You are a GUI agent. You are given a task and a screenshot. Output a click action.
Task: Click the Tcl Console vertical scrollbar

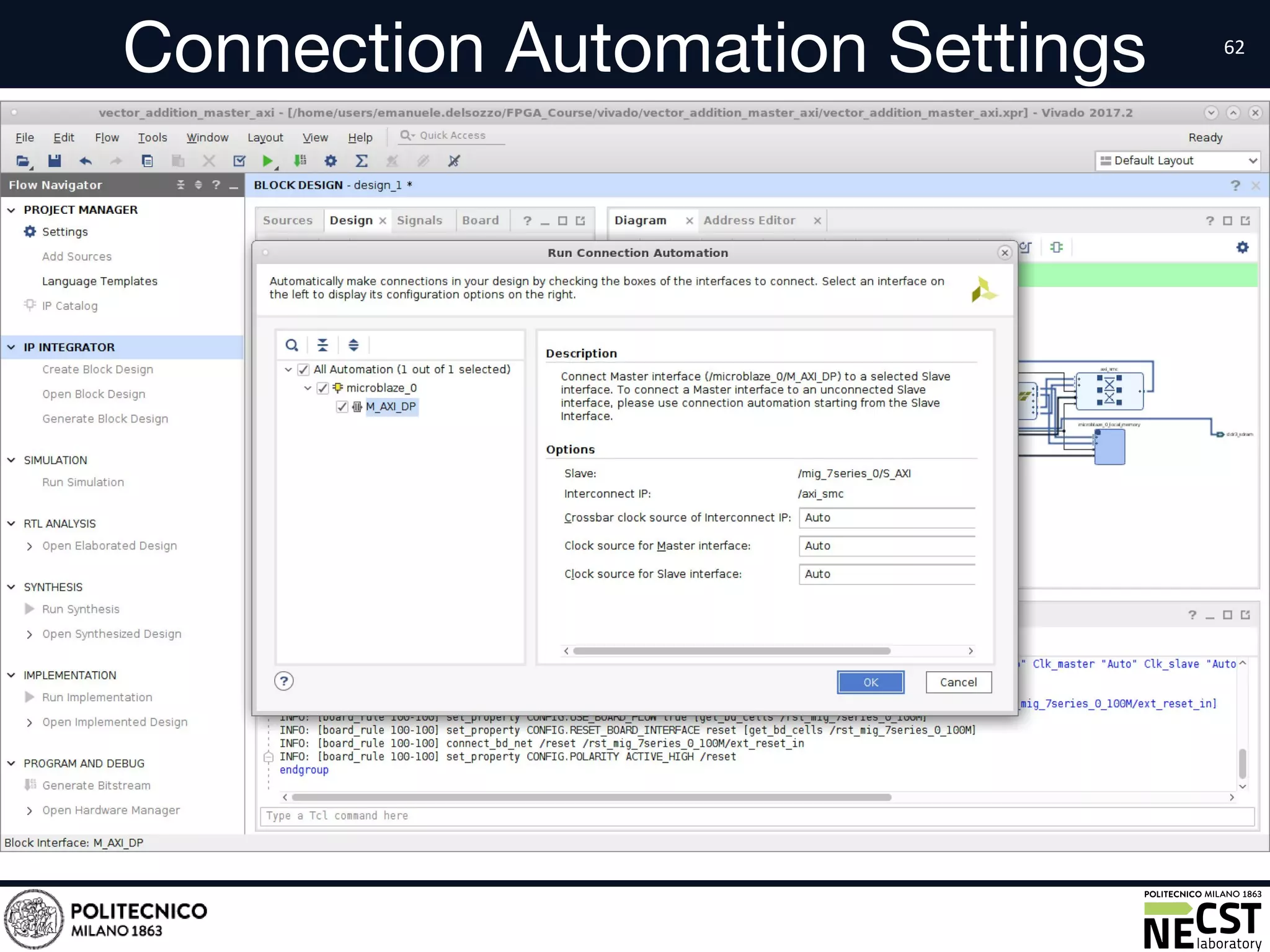(x=1243, y=764)
